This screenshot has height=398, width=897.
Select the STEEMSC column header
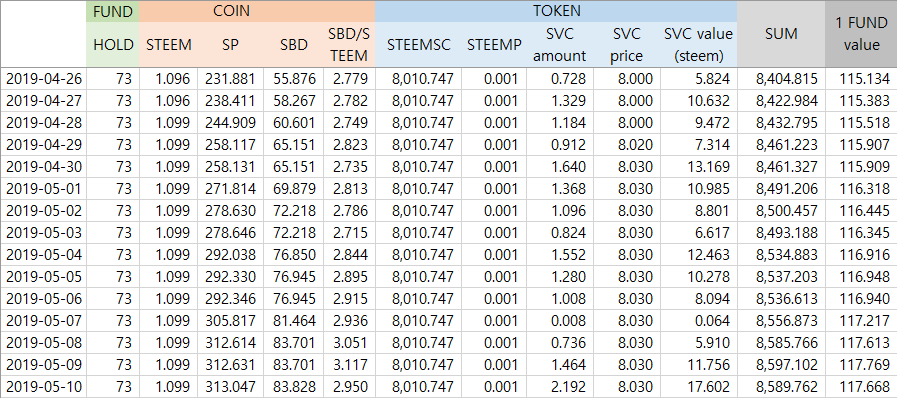point(418,45)
